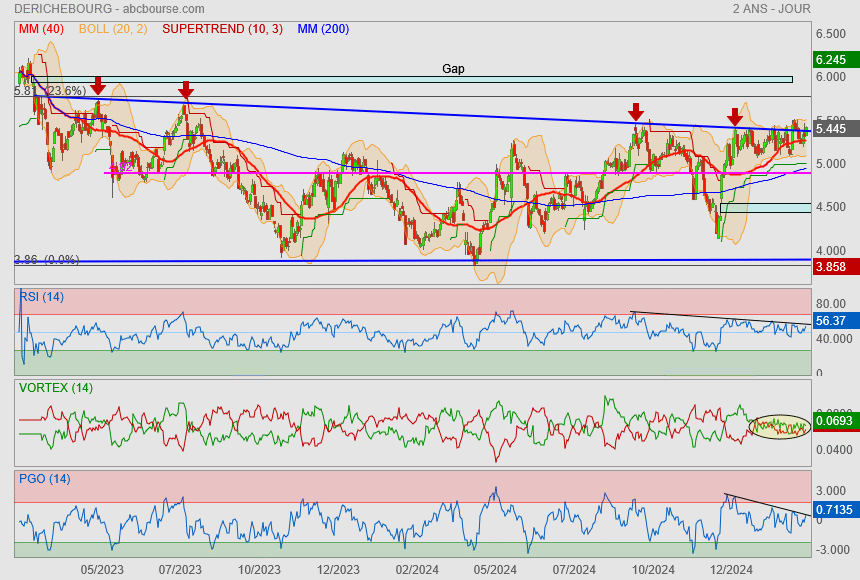Click the 02/2024 date label
The height and width of the screenshot is (580, 860).
click(417, 570)
